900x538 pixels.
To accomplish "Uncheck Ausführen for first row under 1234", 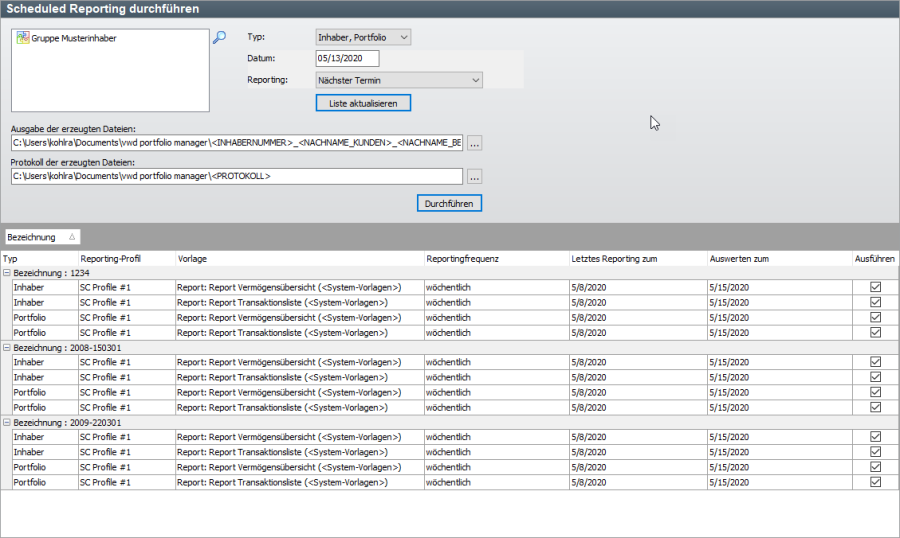I will coord(876,287).
